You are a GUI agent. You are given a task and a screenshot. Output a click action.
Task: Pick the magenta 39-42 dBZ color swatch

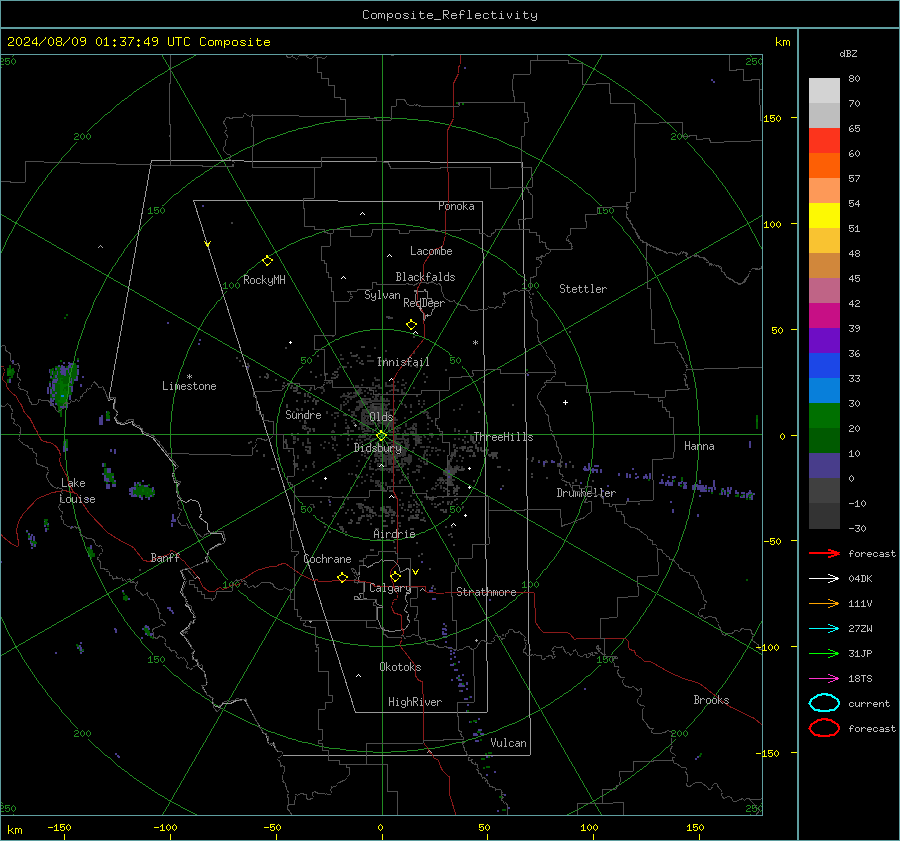tap(824, 315)
